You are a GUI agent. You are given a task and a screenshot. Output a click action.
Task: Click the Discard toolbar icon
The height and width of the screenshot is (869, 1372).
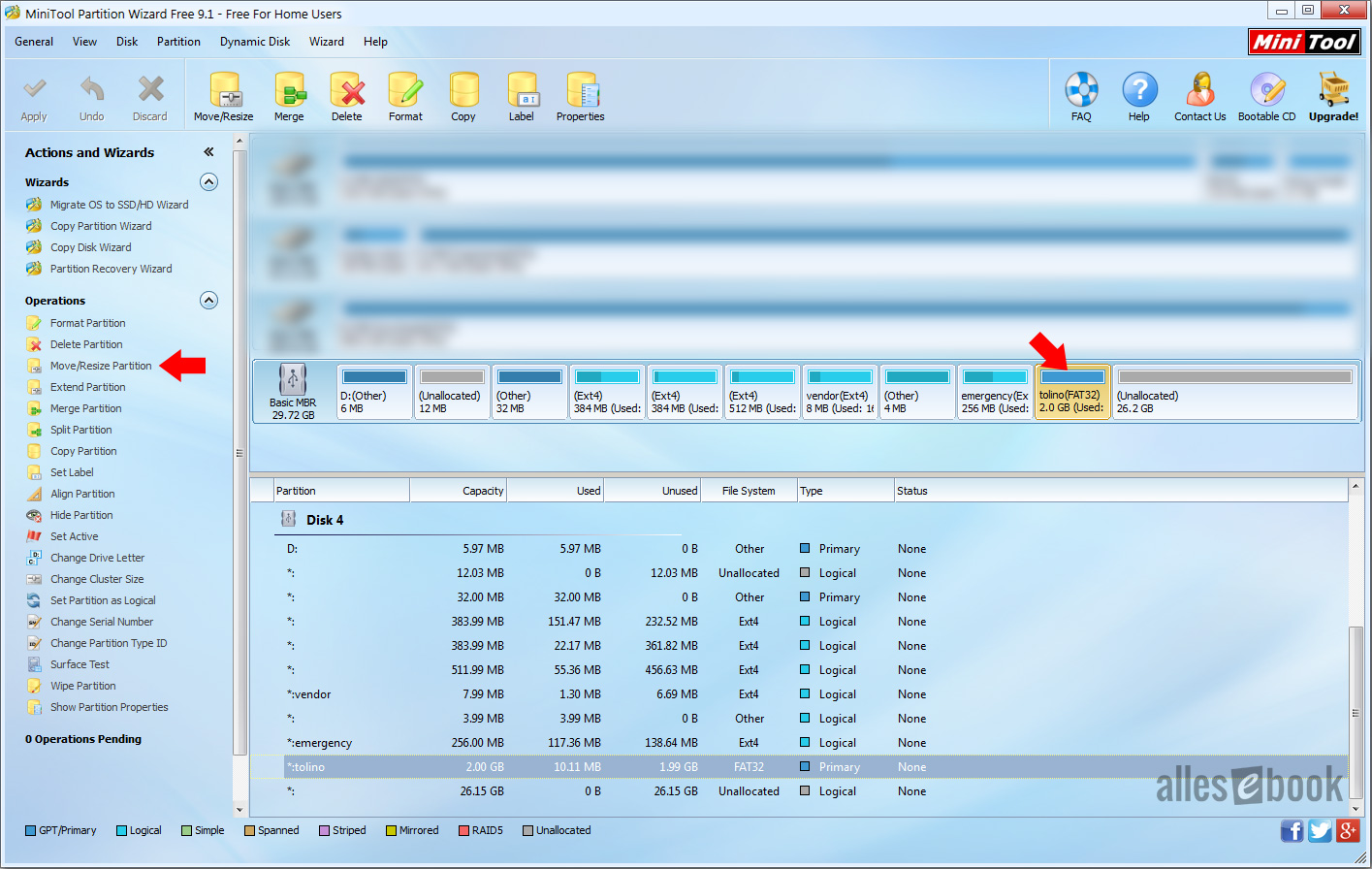(150, 89)
